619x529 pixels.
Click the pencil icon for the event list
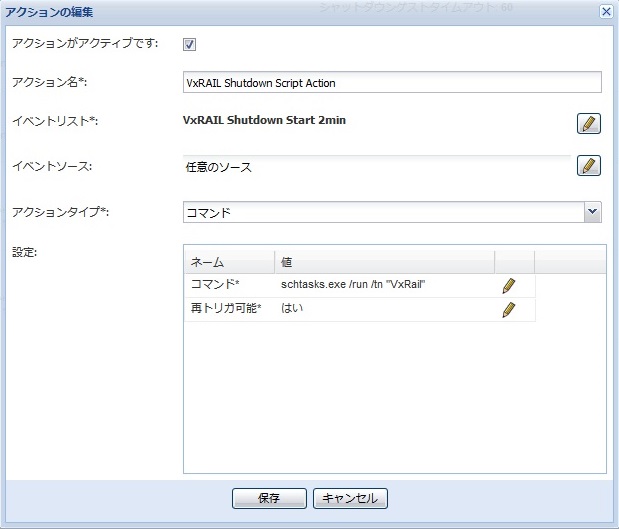pyautogui.click(x=589, y=123)
